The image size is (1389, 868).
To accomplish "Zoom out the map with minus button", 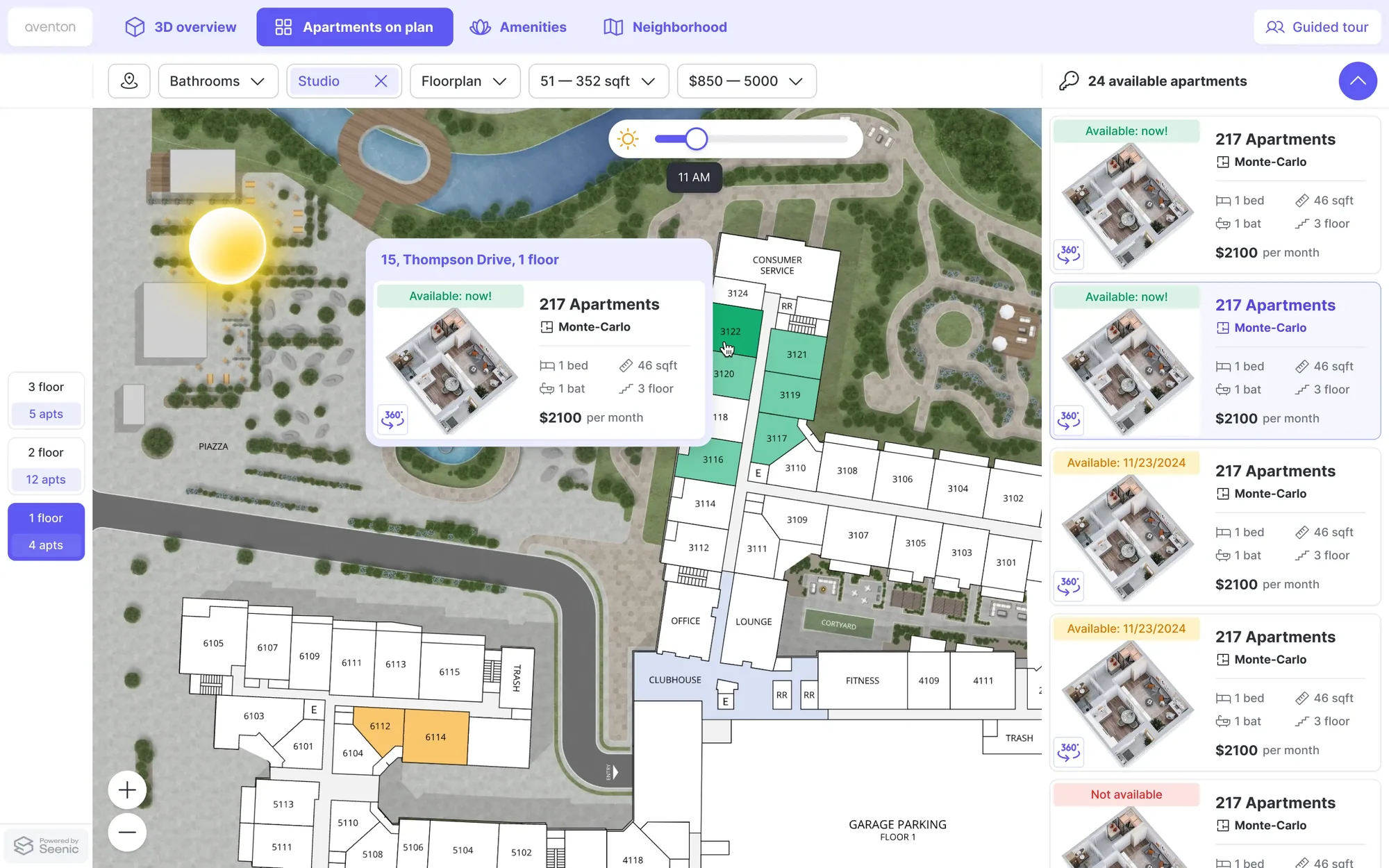I will tap(127, 832).
